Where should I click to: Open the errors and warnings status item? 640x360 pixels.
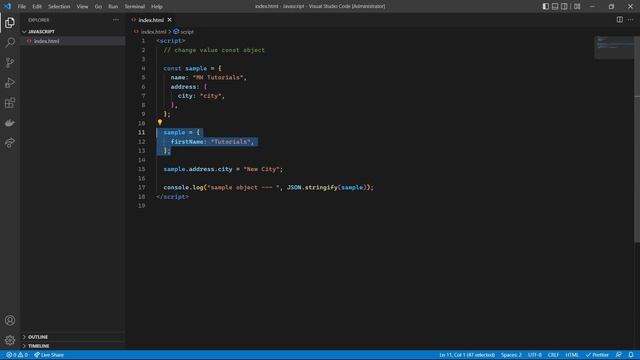point(17,355)
